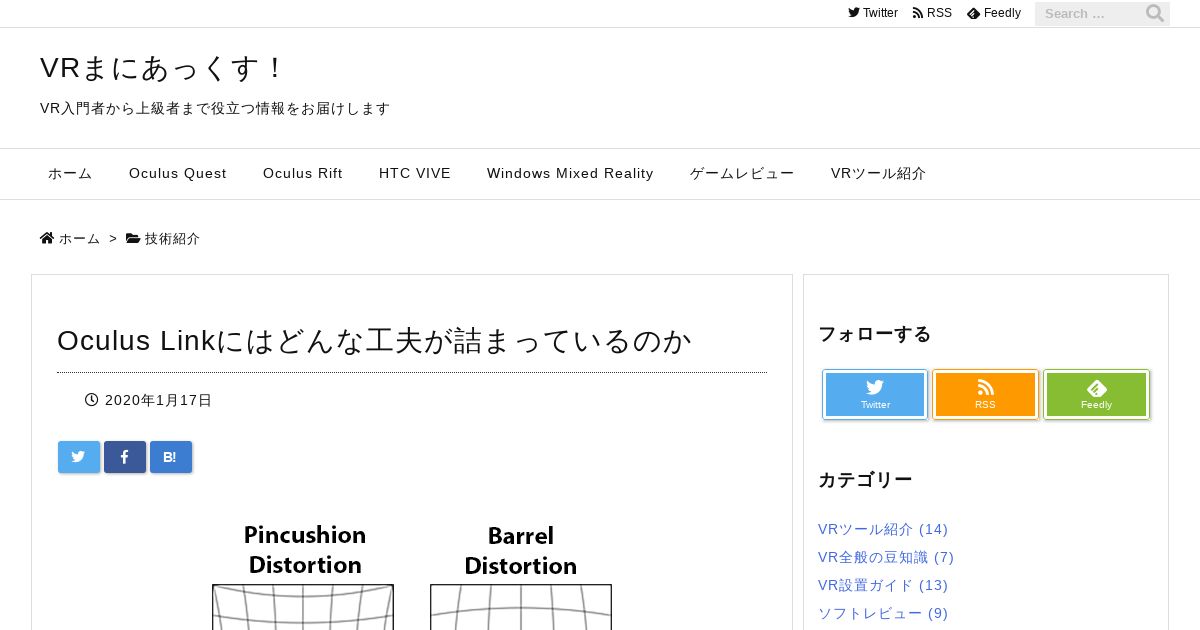Share the article on Twitter
Image resolution: width=1200 pixels, height=630 pixels.
coord(79,457)
